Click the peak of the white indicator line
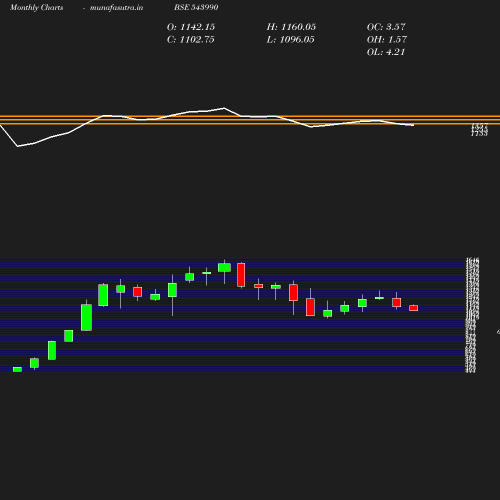 pos(224,108)
